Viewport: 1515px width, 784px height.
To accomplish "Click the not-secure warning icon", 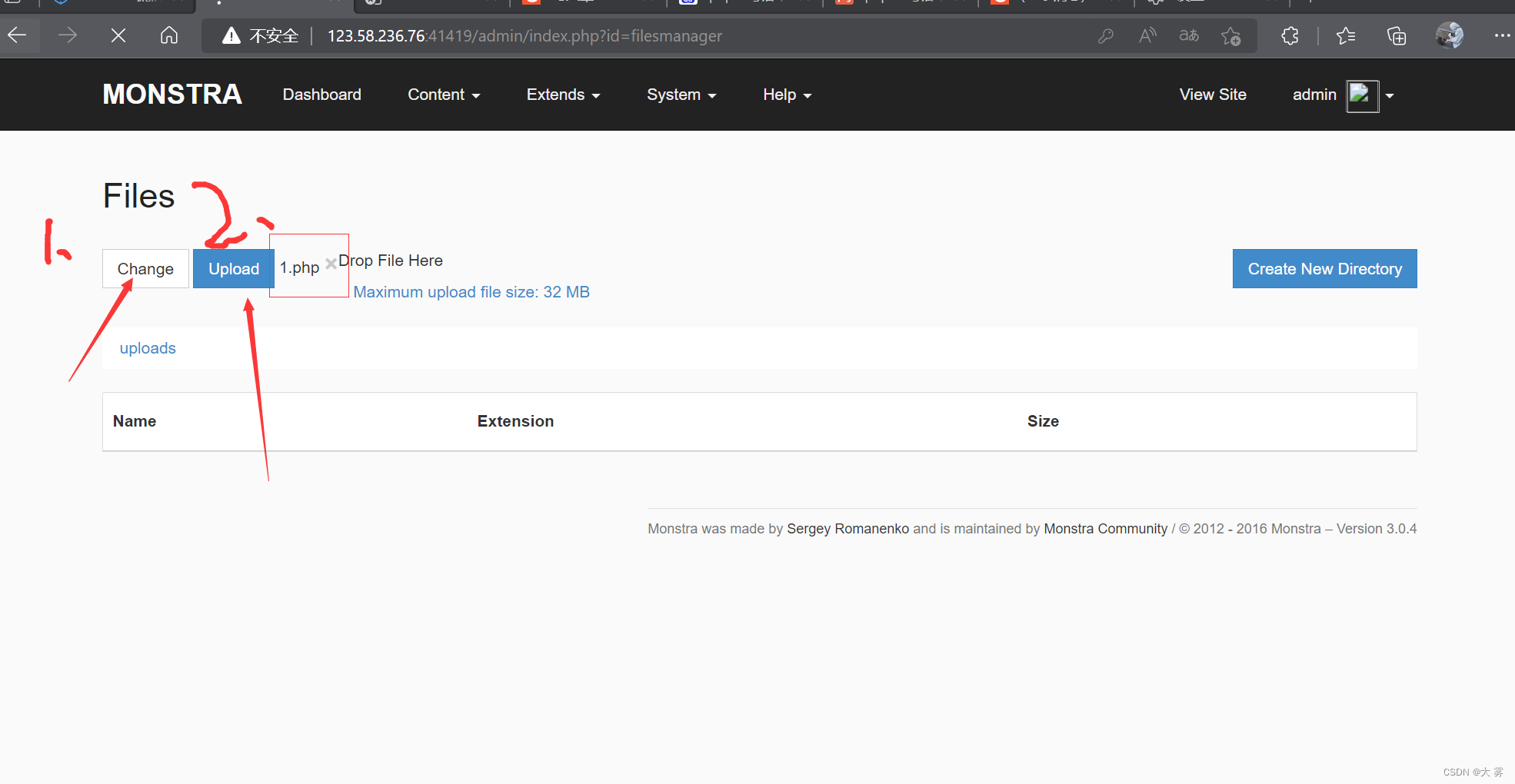I will [231, 35].
